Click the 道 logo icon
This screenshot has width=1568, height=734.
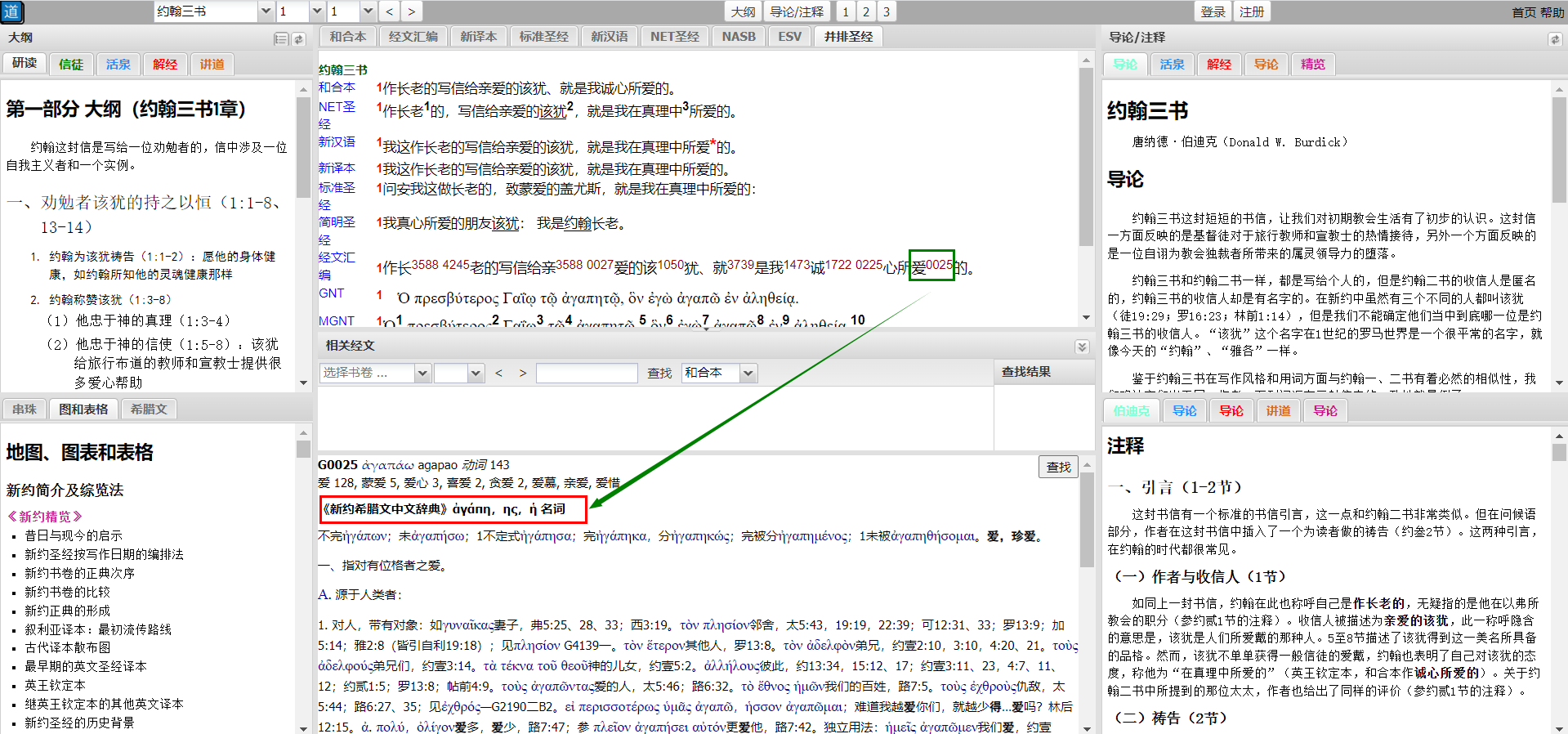coord(11,11)
